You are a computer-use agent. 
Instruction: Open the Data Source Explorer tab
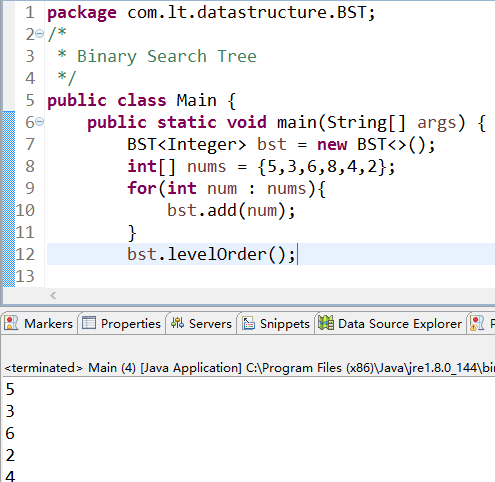pos(390,323)
